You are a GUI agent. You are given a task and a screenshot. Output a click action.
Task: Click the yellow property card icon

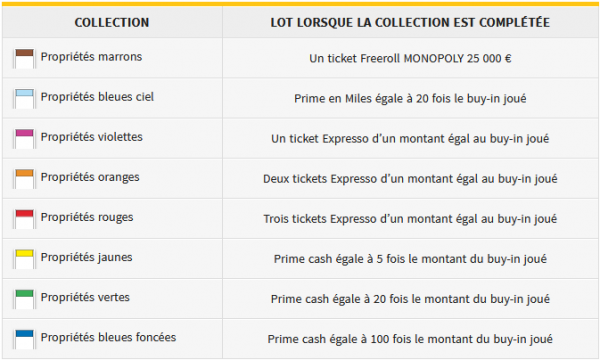(x=24, y=259)
